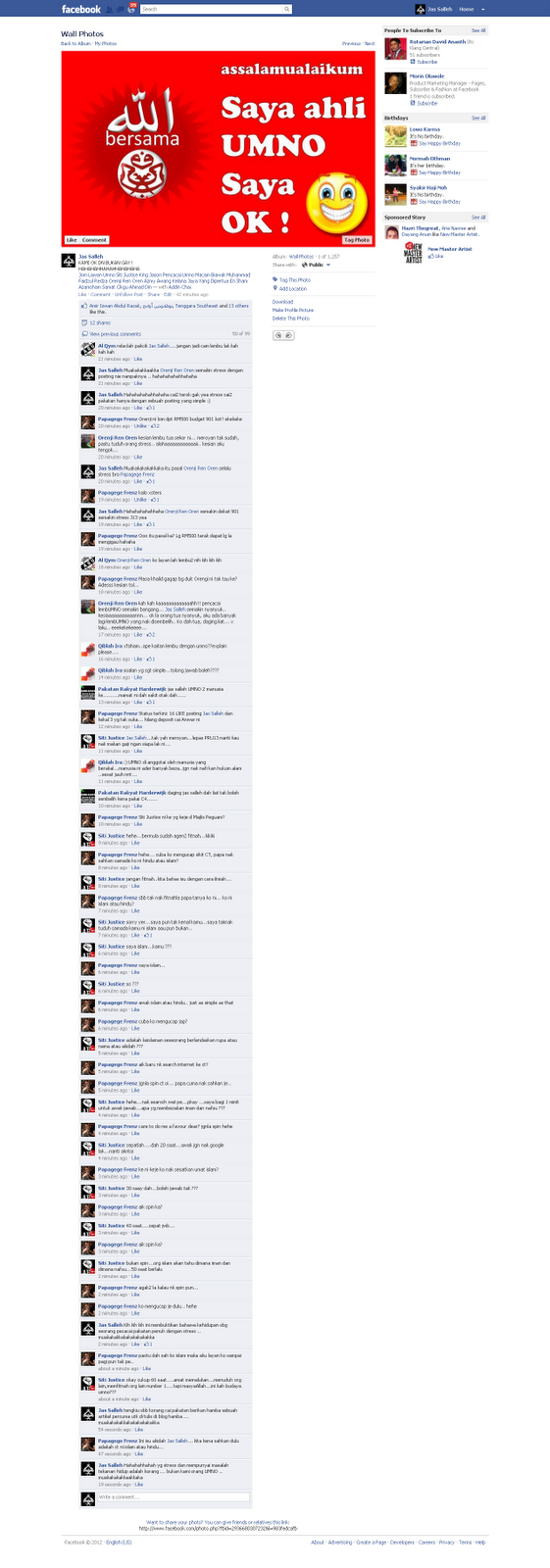
Task: Click the Next photo link
Action: (x=370, y=44)
